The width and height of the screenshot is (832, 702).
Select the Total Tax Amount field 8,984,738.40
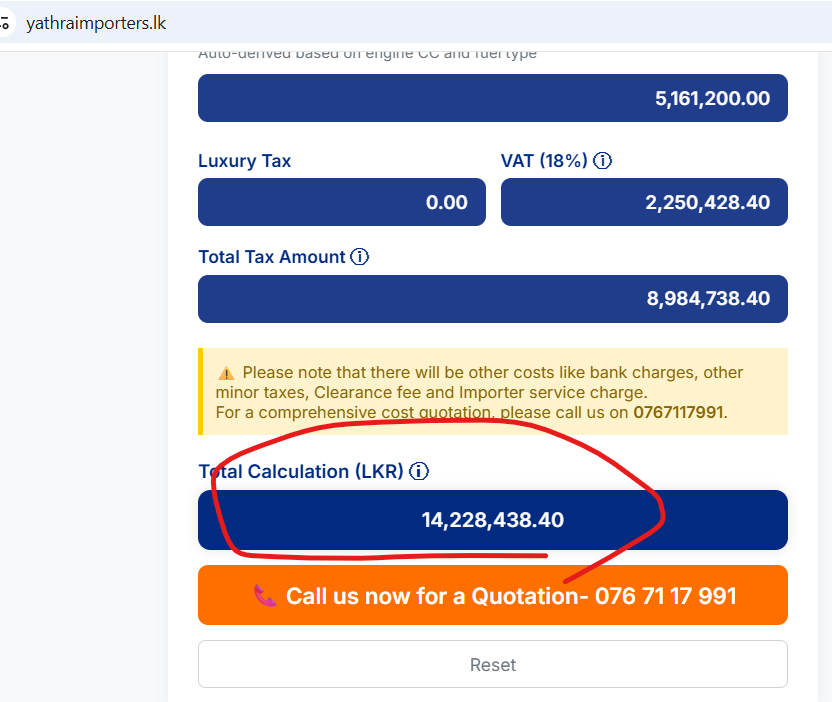[x=492, y=299]
